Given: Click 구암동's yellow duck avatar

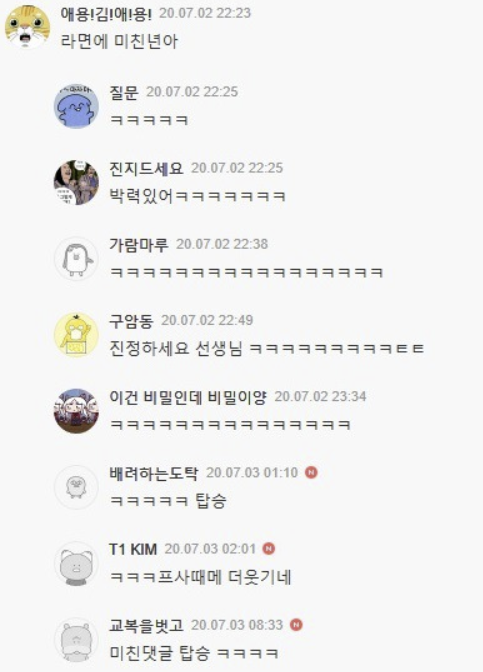Looking at the screenshot, I should pyautogui.click(x=76, y=335).
